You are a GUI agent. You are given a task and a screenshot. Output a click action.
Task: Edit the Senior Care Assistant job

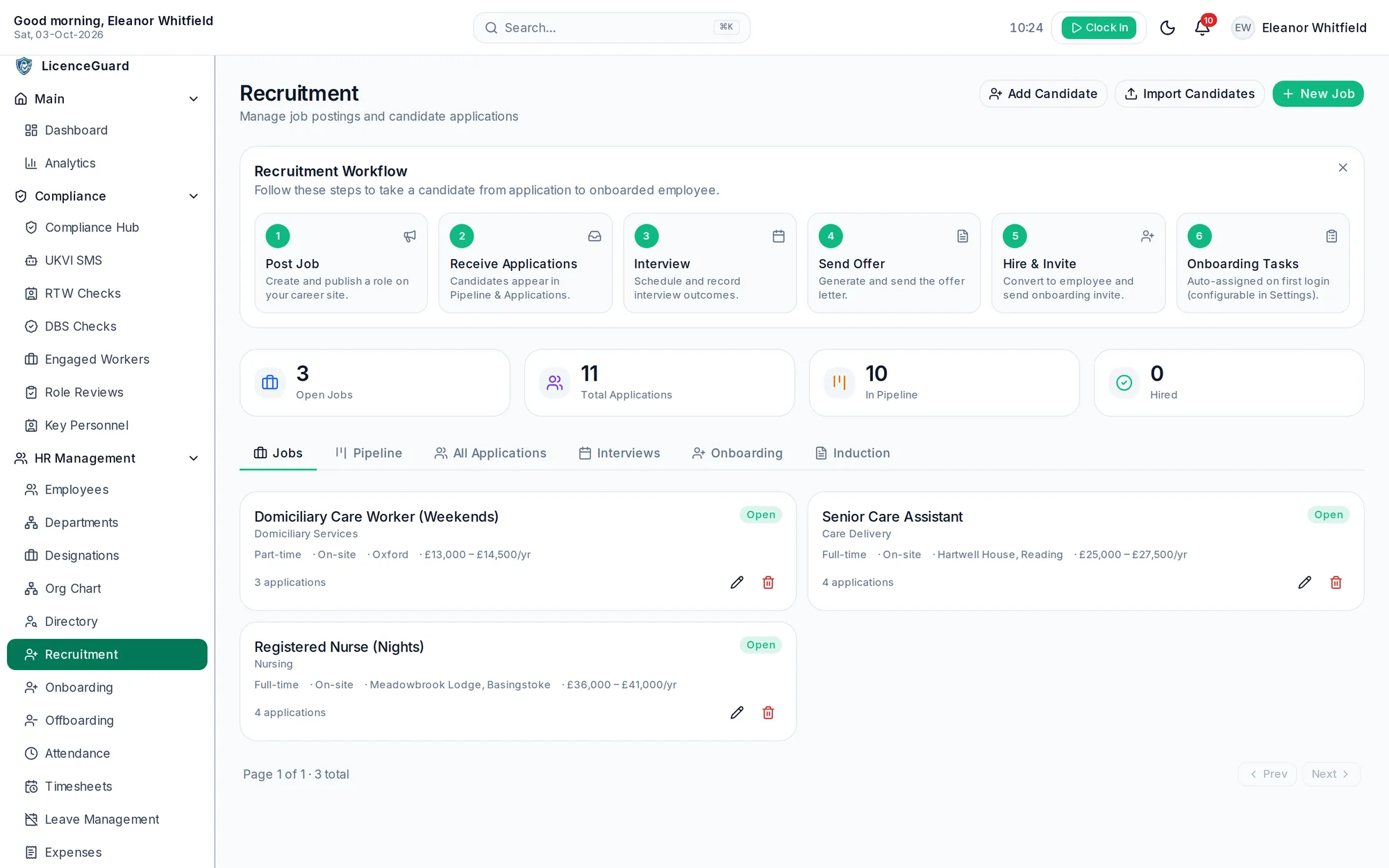1305,583
